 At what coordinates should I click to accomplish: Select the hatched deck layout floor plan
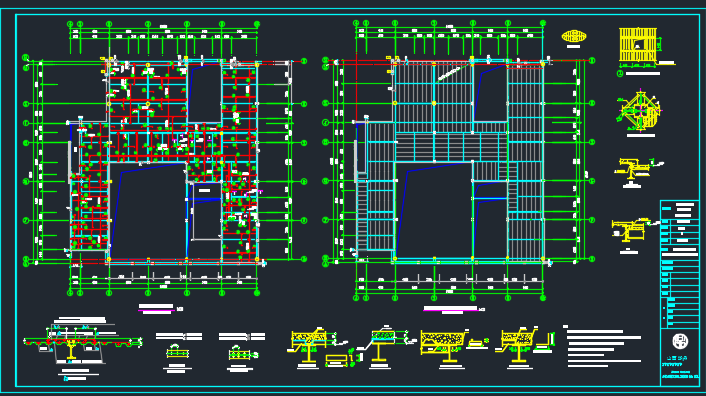pos(458,160)
